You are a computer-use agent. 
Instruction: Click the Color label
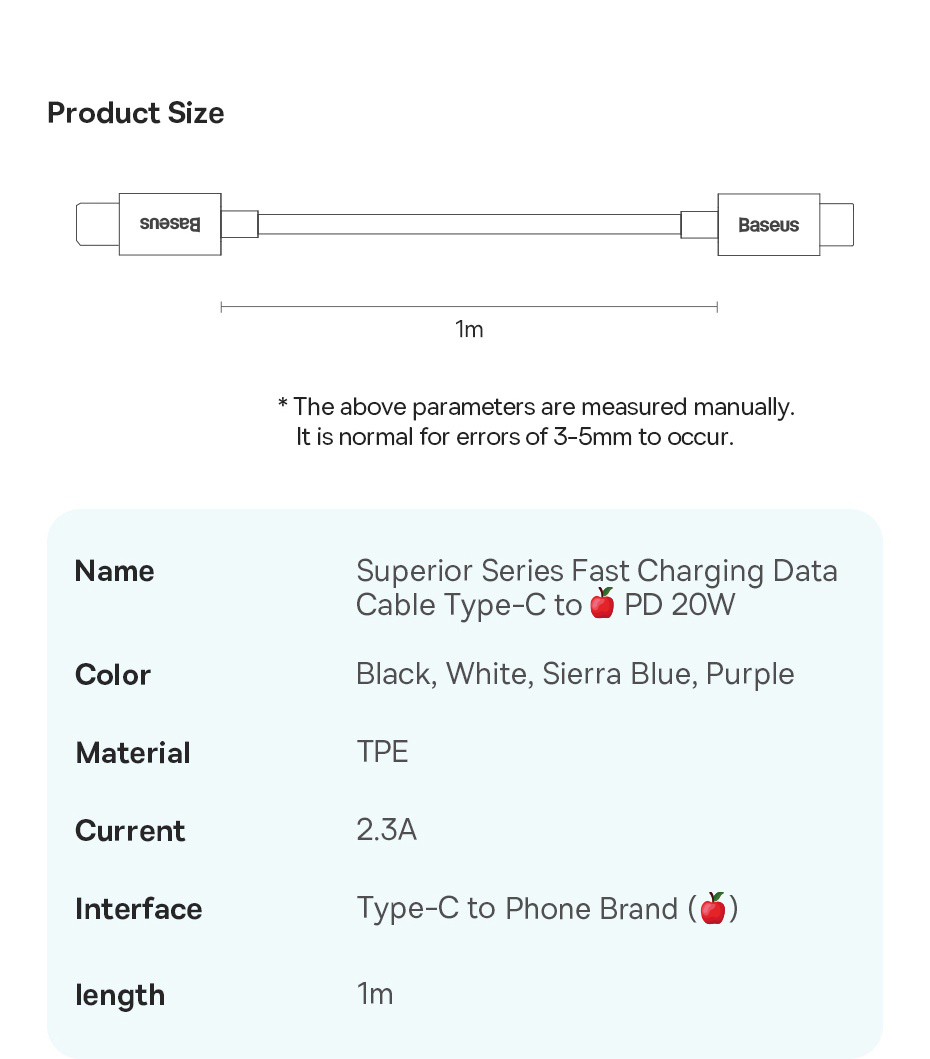tap(113, 675)
